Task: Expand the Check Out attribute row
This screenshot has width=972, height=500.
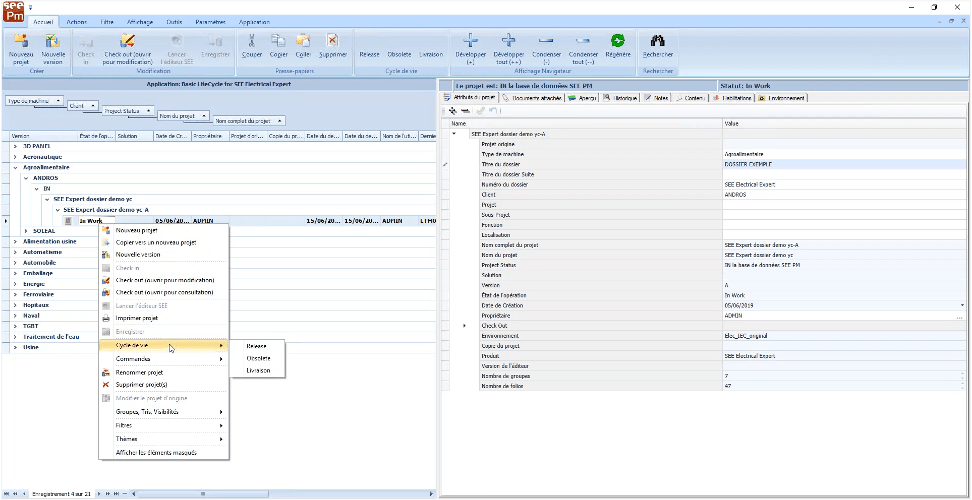Action: [x=464, y=325]
